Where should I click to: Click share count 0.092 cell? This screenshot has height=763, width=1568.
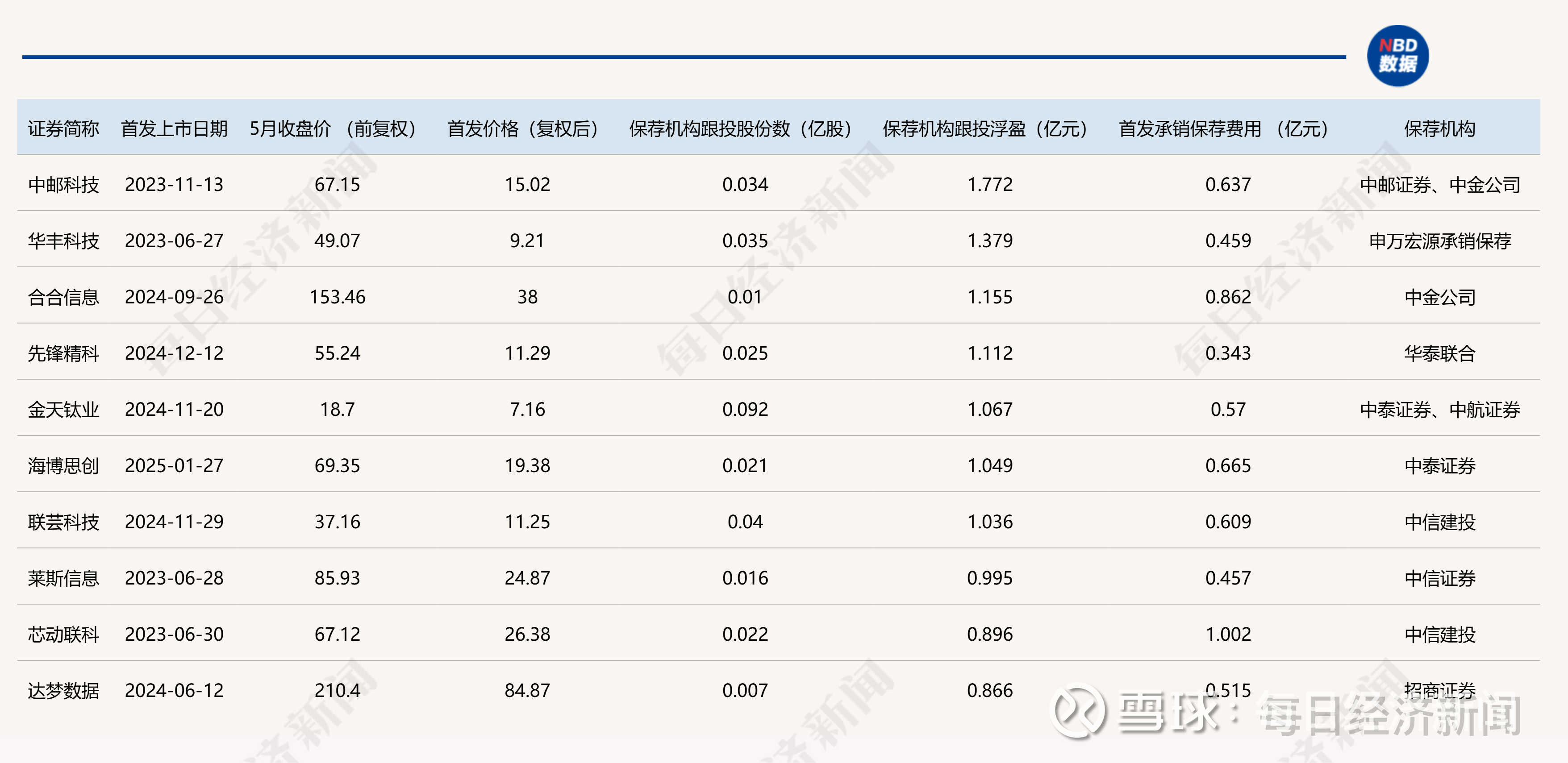[x=745, y=410]
